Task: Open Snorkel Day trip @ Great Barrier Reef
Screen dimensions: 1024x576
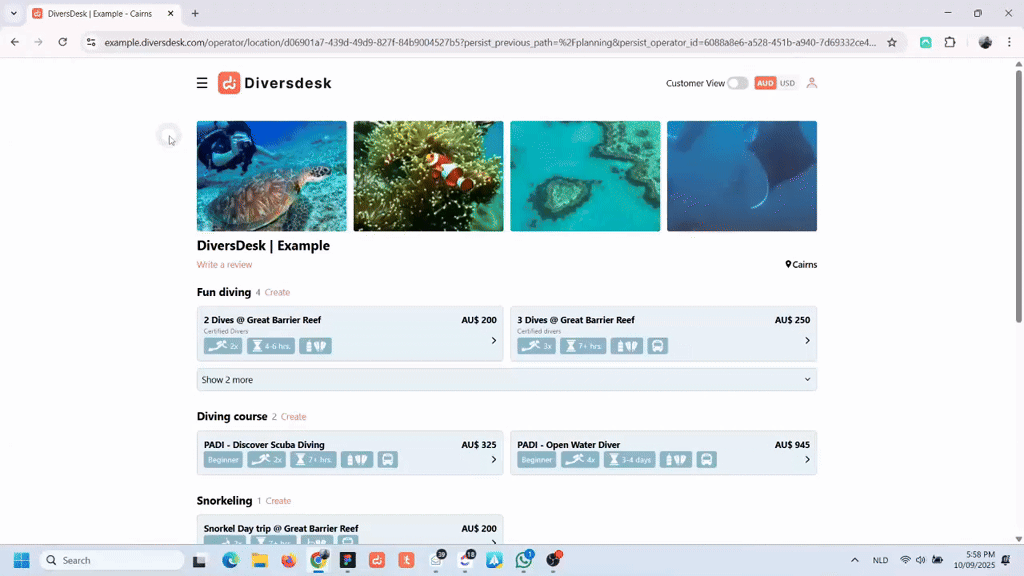Action: click(x=350, y=530)
